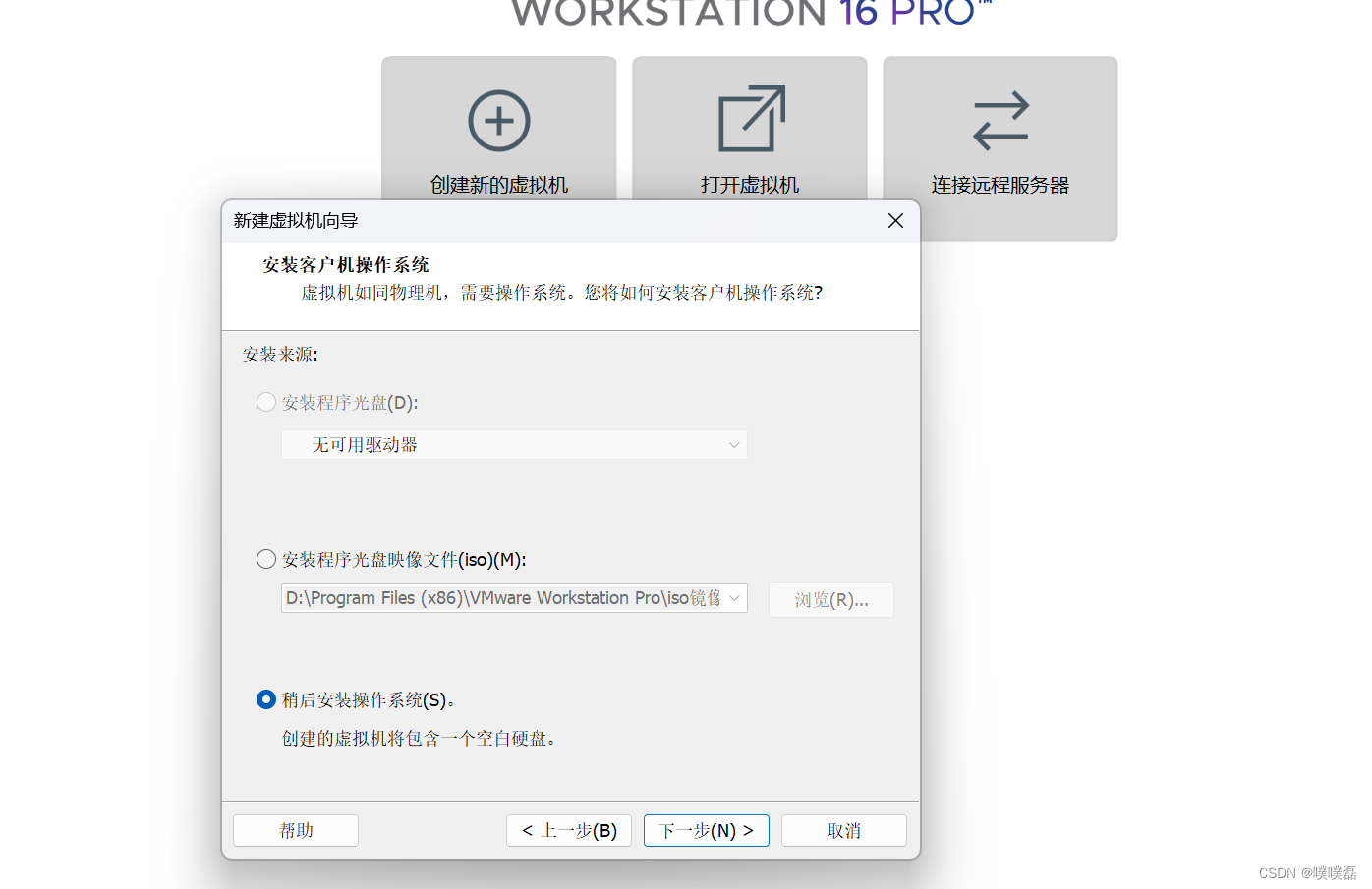This screenshot has width=1372, height=889.
Task: Click the 新建虚拟机向导 title text
Action: (x=296, y=221)
